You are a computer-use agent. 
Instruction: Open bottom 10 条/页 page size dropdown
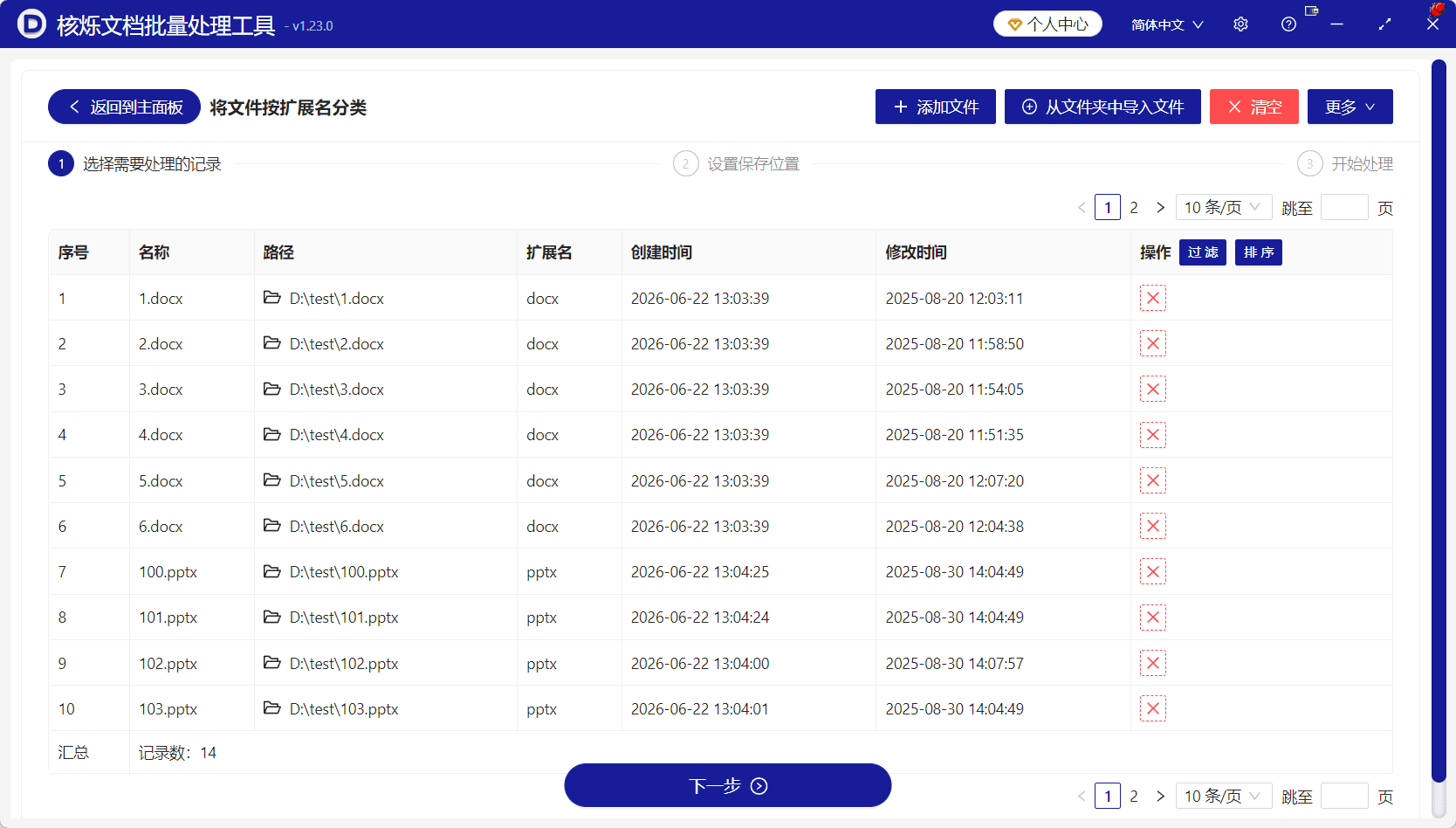coord(1223,796)
